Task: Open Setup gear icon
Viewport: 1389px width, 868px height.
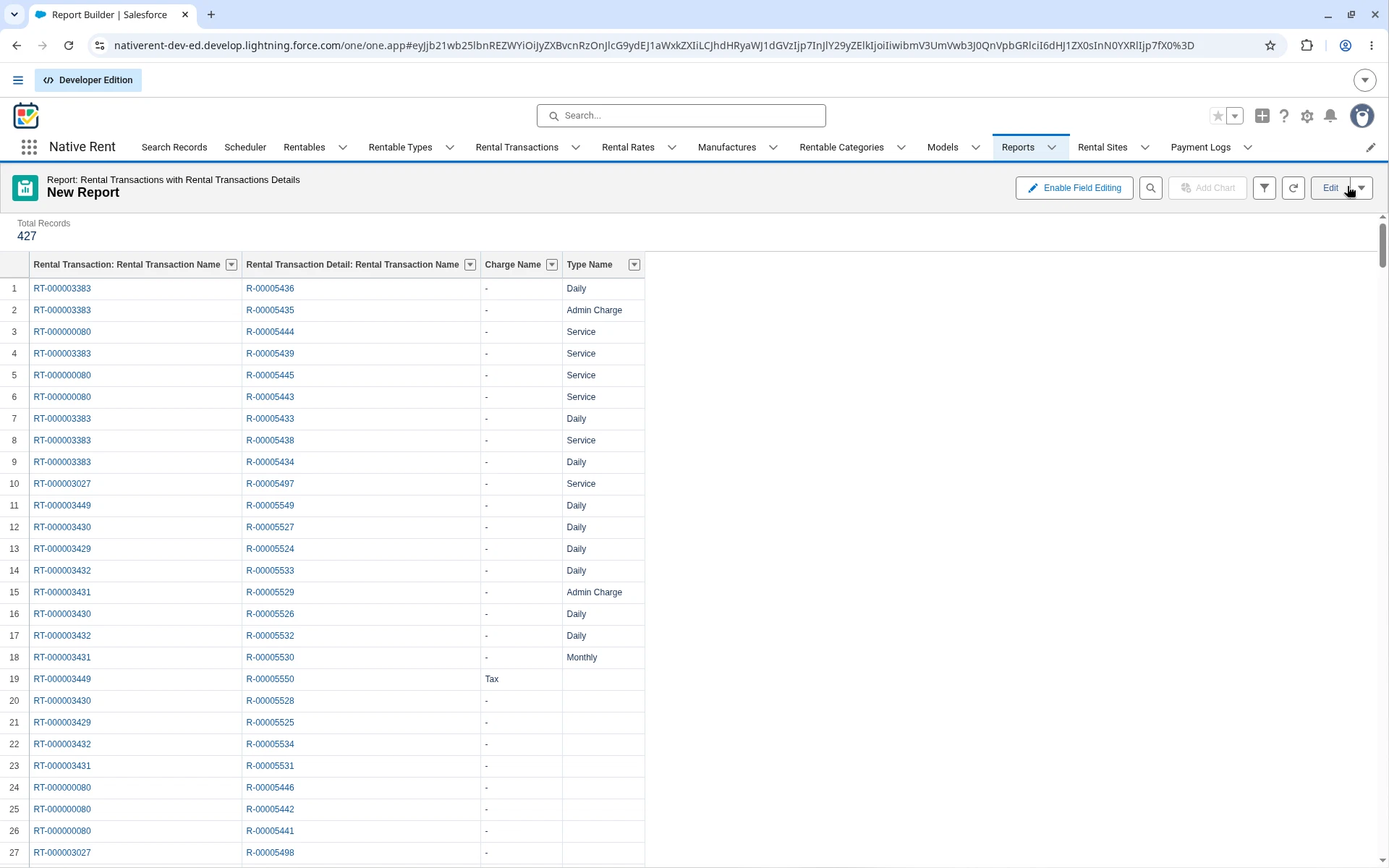Action: [x=1307, y=116]
